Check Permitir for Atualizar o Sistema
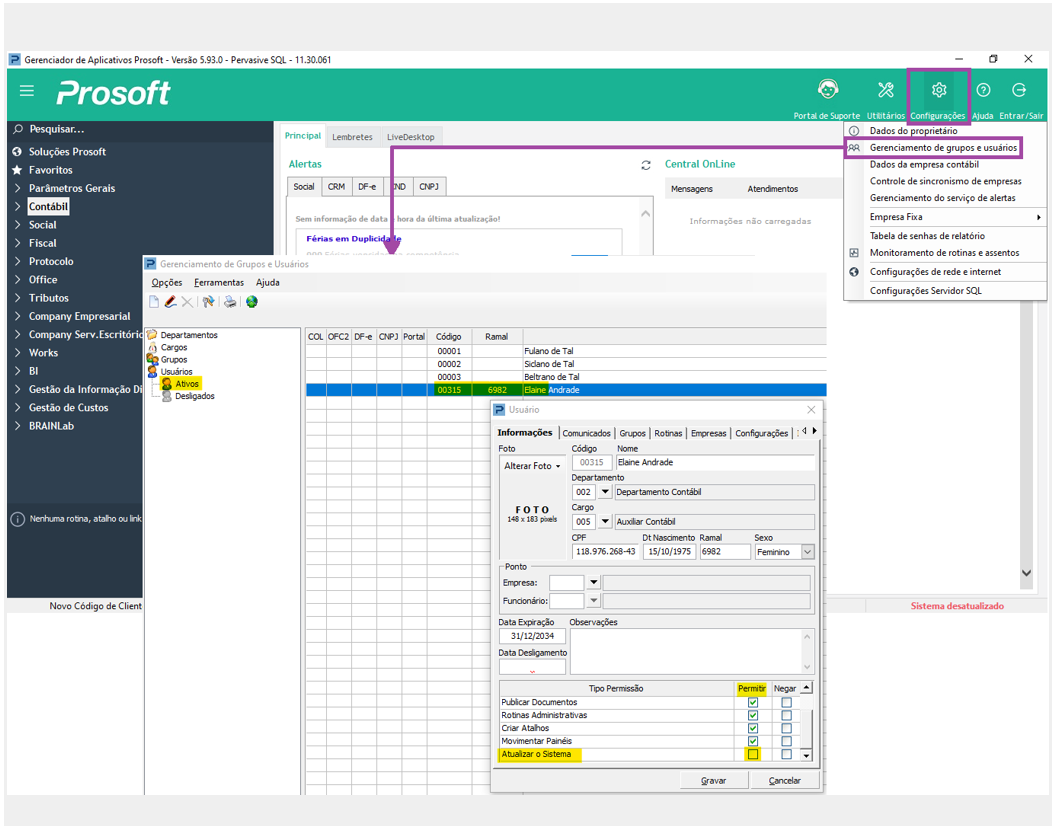The width and height of the screenshot is (1056, 826). (x=753, y=755)
